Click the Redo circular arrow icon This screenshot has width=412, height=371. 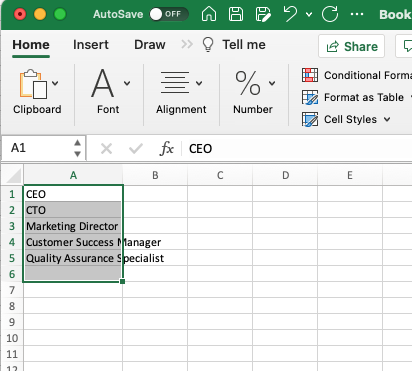click(x=330, y=14)
